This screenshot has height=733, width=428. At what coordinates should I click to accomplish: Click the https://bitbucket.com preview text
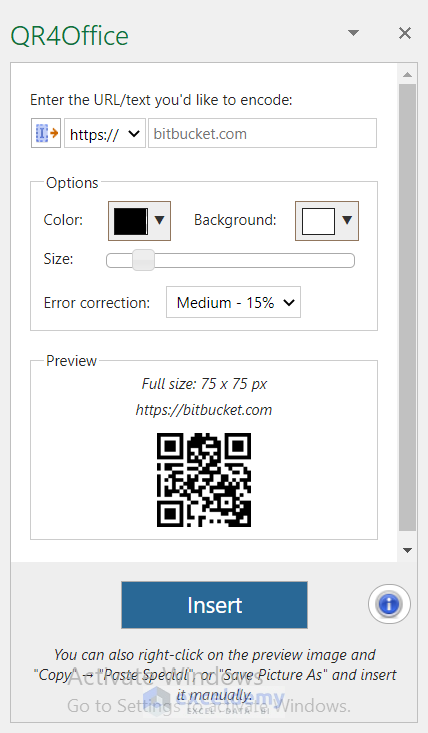pos(204,410)
